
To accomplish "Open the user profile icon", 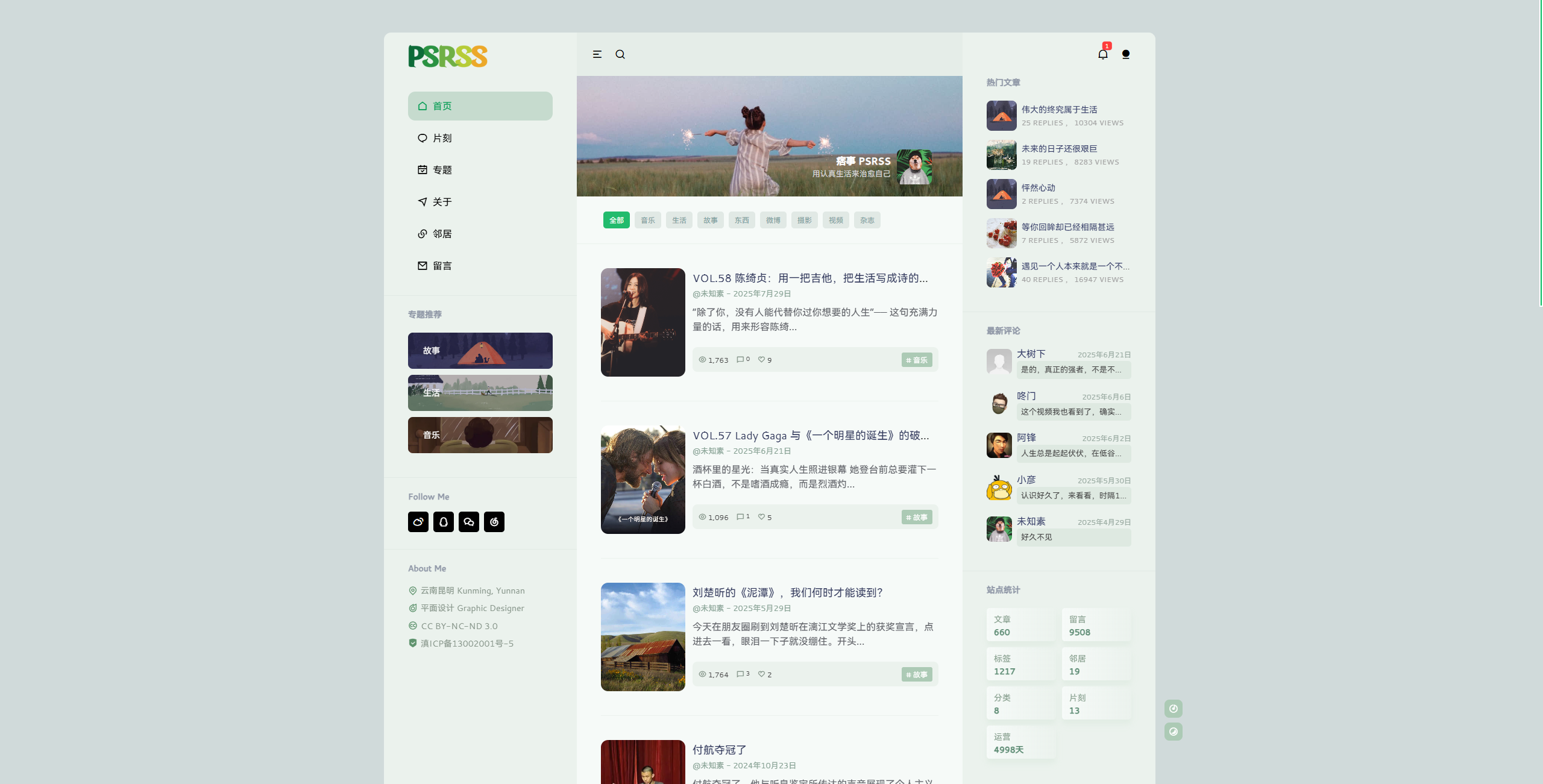I will (x=1125, y=54).
